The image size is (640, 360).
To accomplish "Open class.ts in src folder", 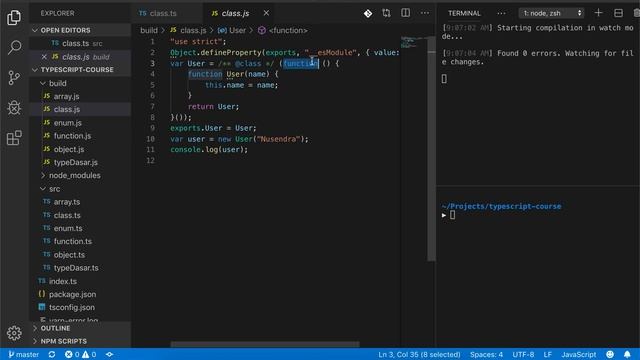I will pos(80,215).
